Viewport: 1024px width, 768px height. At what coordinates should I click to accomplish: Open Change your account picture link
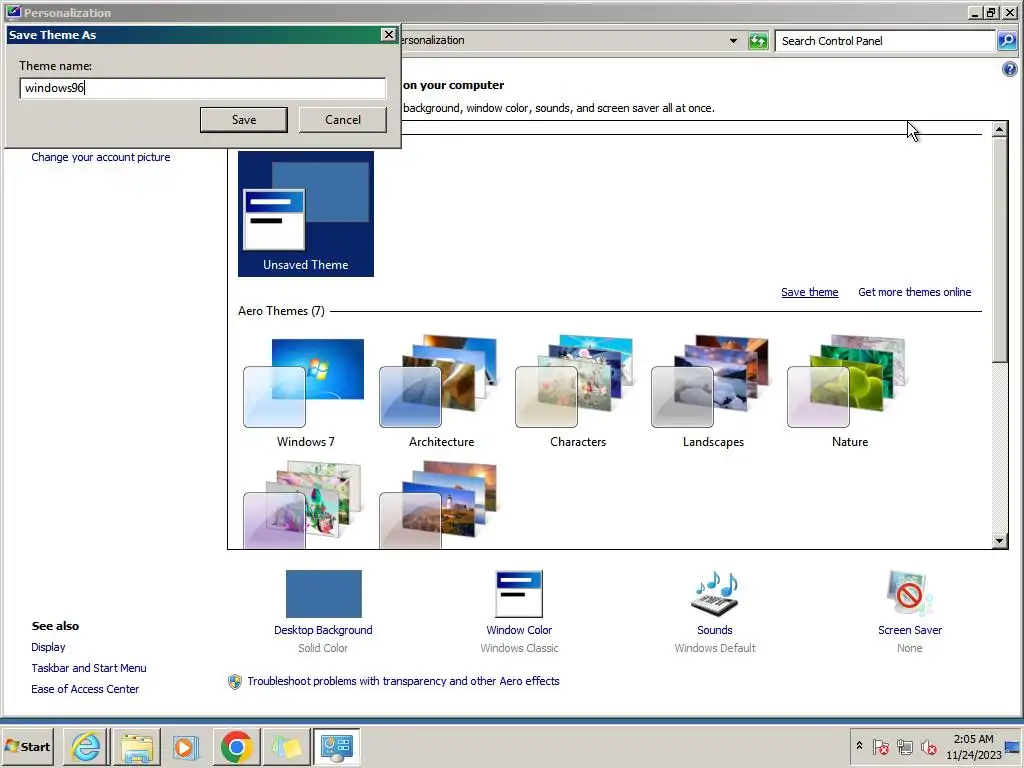pyautogui.click(x=101, y=157)
